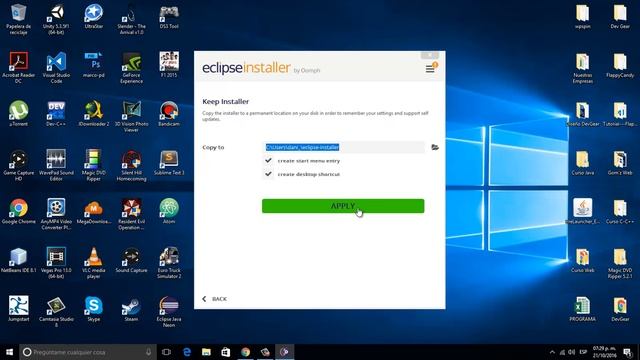This screenshot has height=360, width=640.
Task: Select Slender - The Arrival shortcut
Action: (131, 19)
